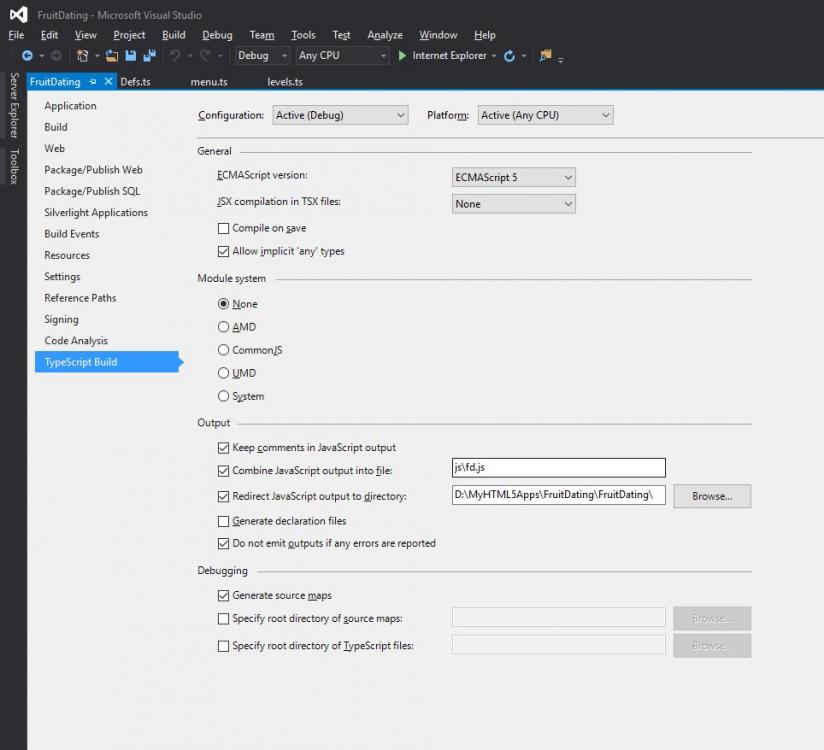This screenshot has height=750, width=824.
Task: Open the Tools menu
Action: pos(303,35)
